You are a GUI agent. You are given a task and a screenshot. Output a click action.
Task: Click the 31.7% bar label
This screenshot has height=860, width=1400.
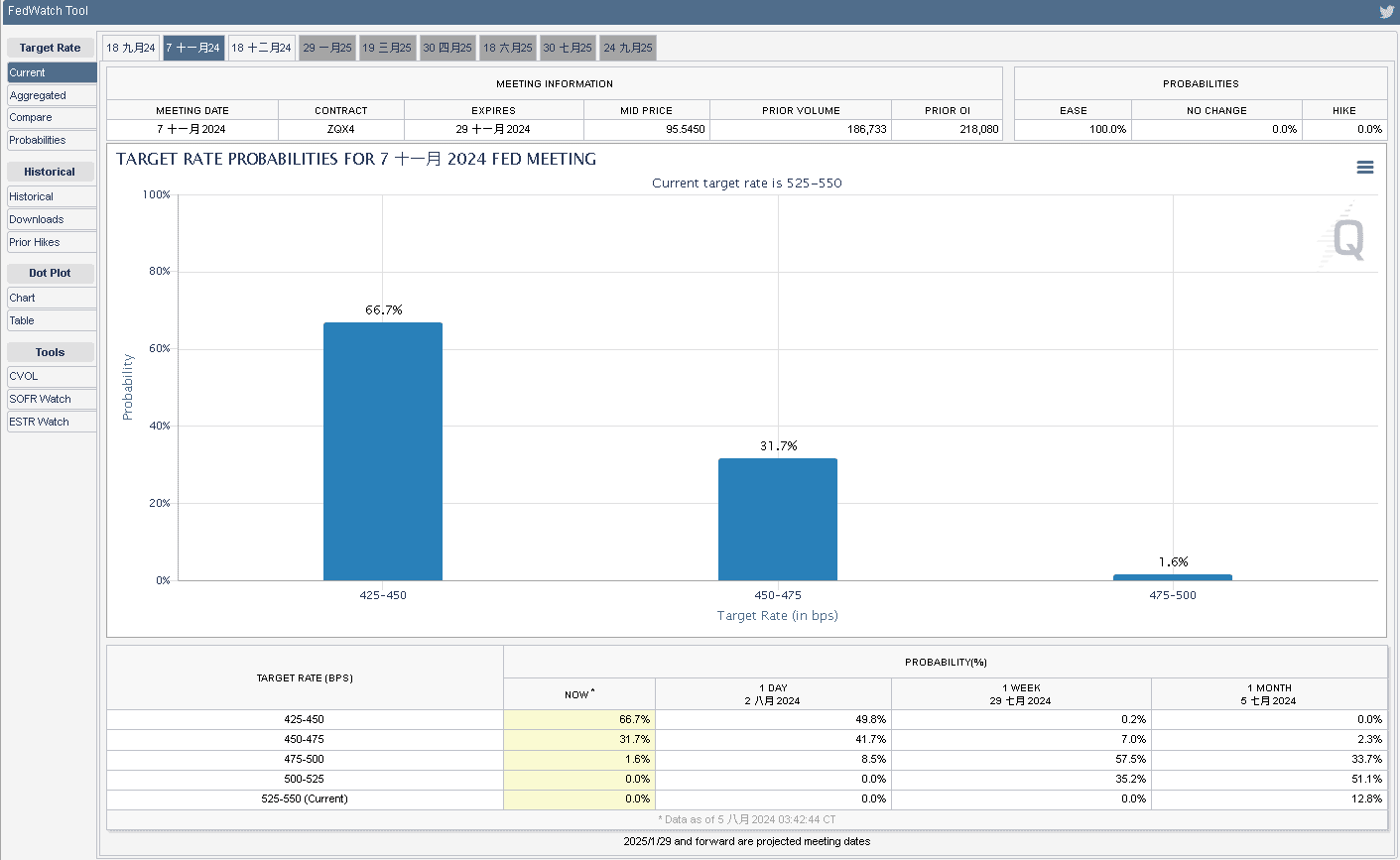point(779,446)
